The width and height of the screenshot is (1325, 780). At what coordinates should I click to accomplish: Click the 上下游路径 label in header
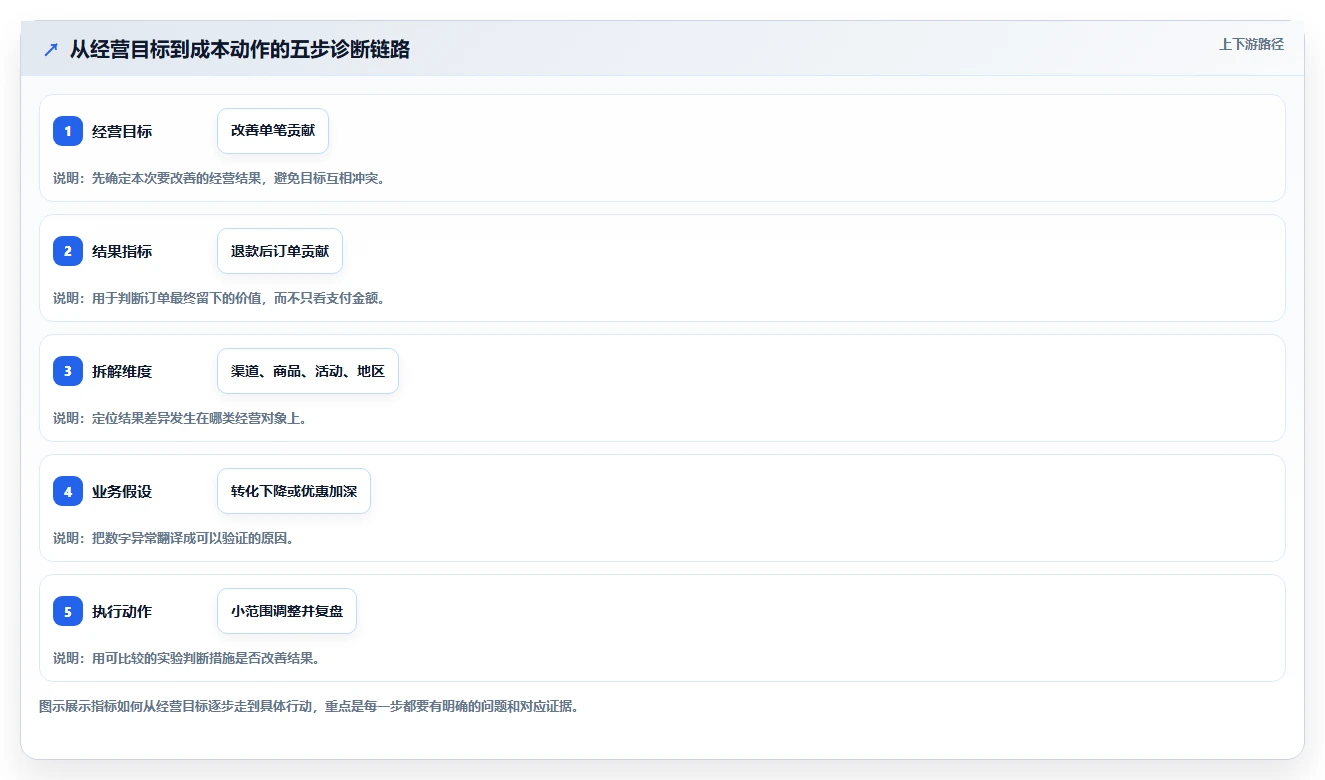pyautogui.click(x=1251, y=44)
